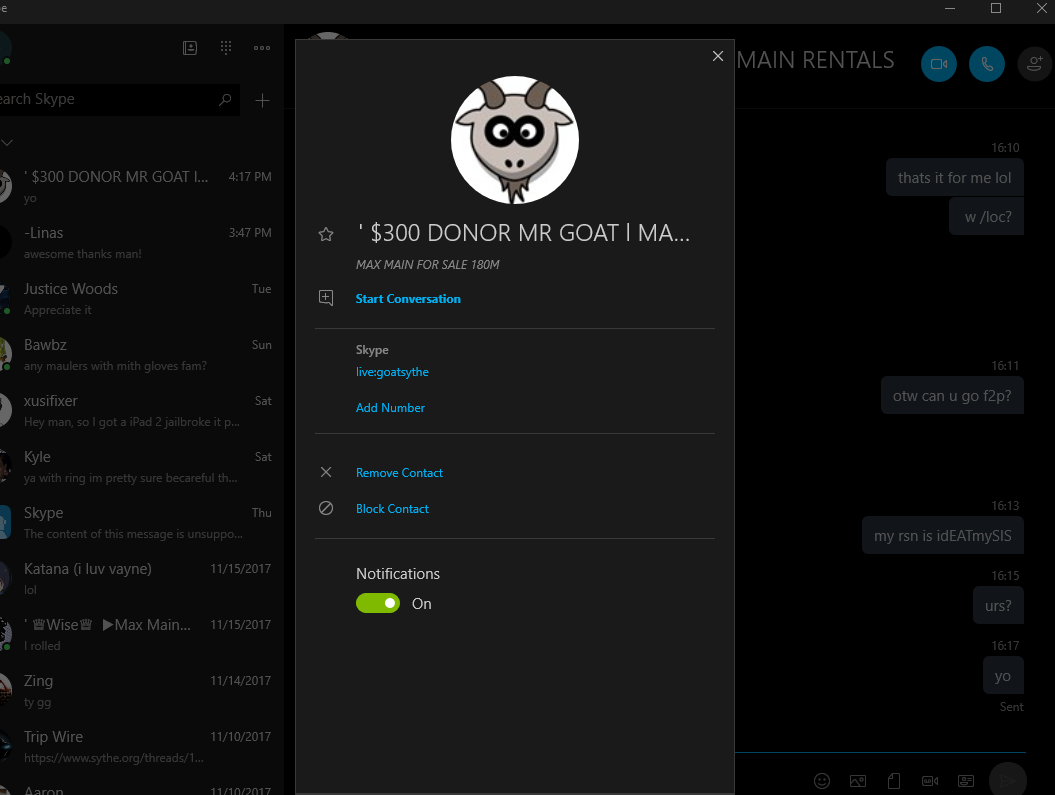Click the send message button
Viewport: 1055px width, 795px height.
(1007, 780)
